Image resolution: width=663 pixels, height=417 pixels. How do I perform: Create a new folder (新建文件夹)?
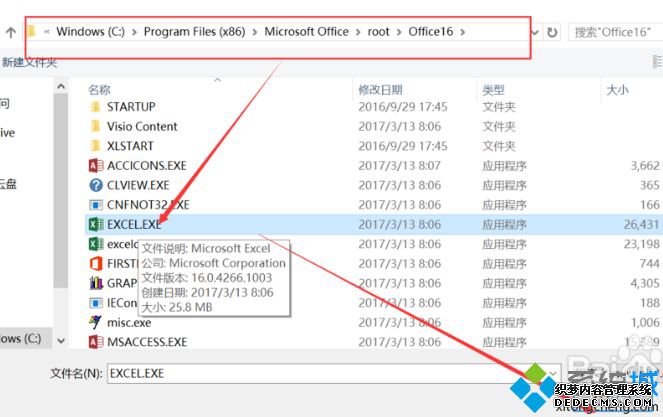tap(29, 63)
